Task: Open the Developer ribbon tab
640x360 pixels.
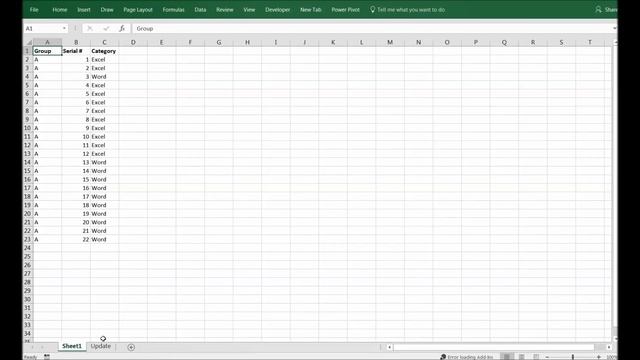Action: pos(278,9)
